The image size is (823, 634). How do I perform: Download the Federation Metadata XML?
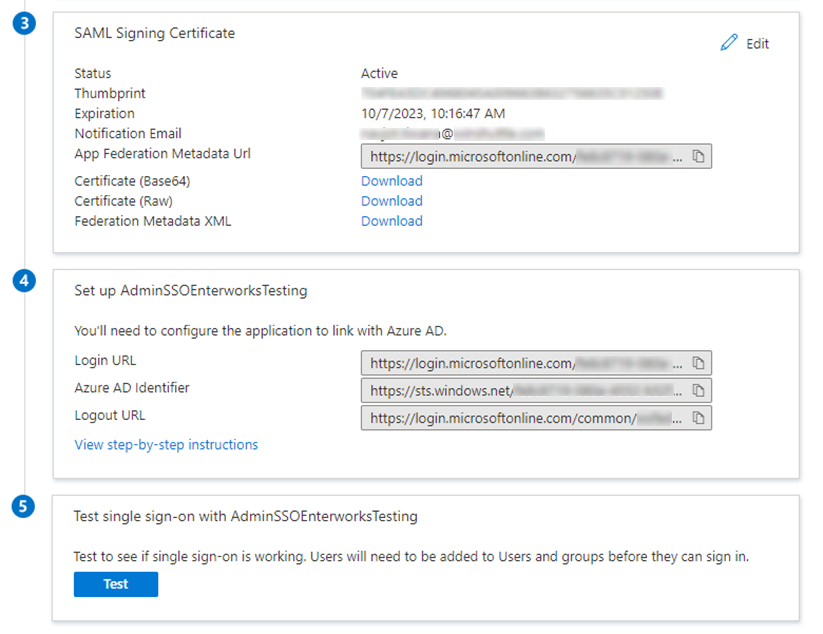pyautogui.click(x=391, y=221)
